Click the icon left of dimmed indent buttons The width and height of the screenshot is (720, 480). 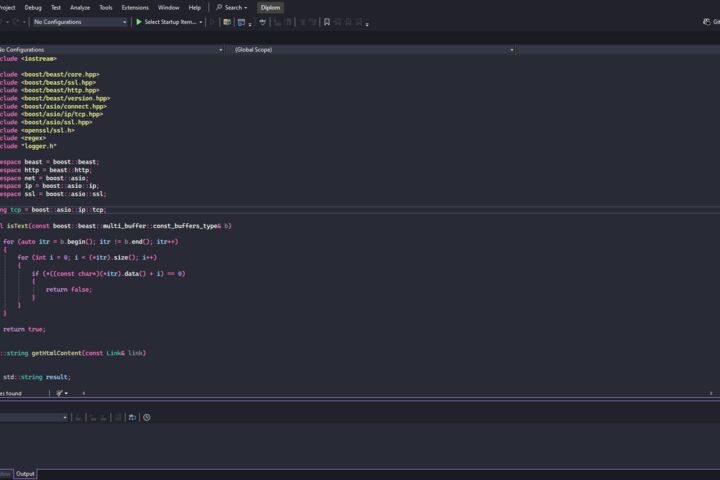coord(263,22)
